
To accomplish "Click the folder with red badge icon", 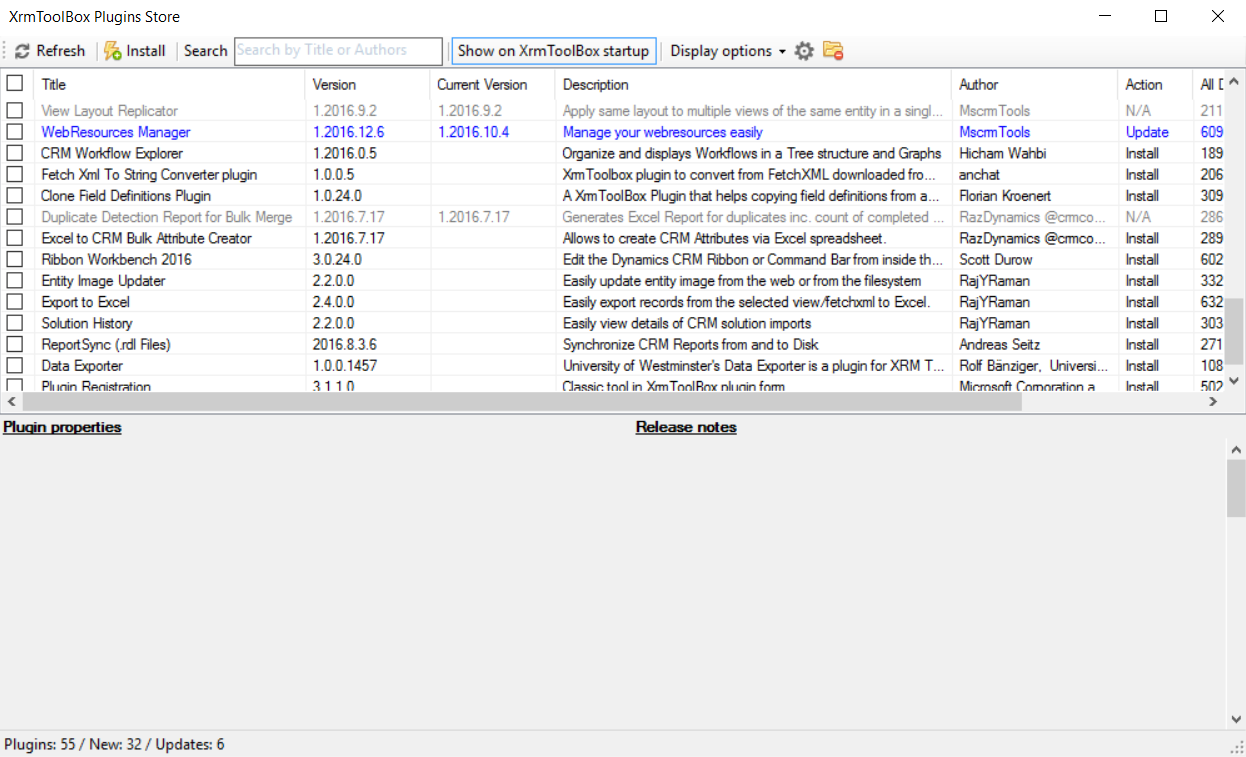I will pyautogui.click(x=833, y=51).
